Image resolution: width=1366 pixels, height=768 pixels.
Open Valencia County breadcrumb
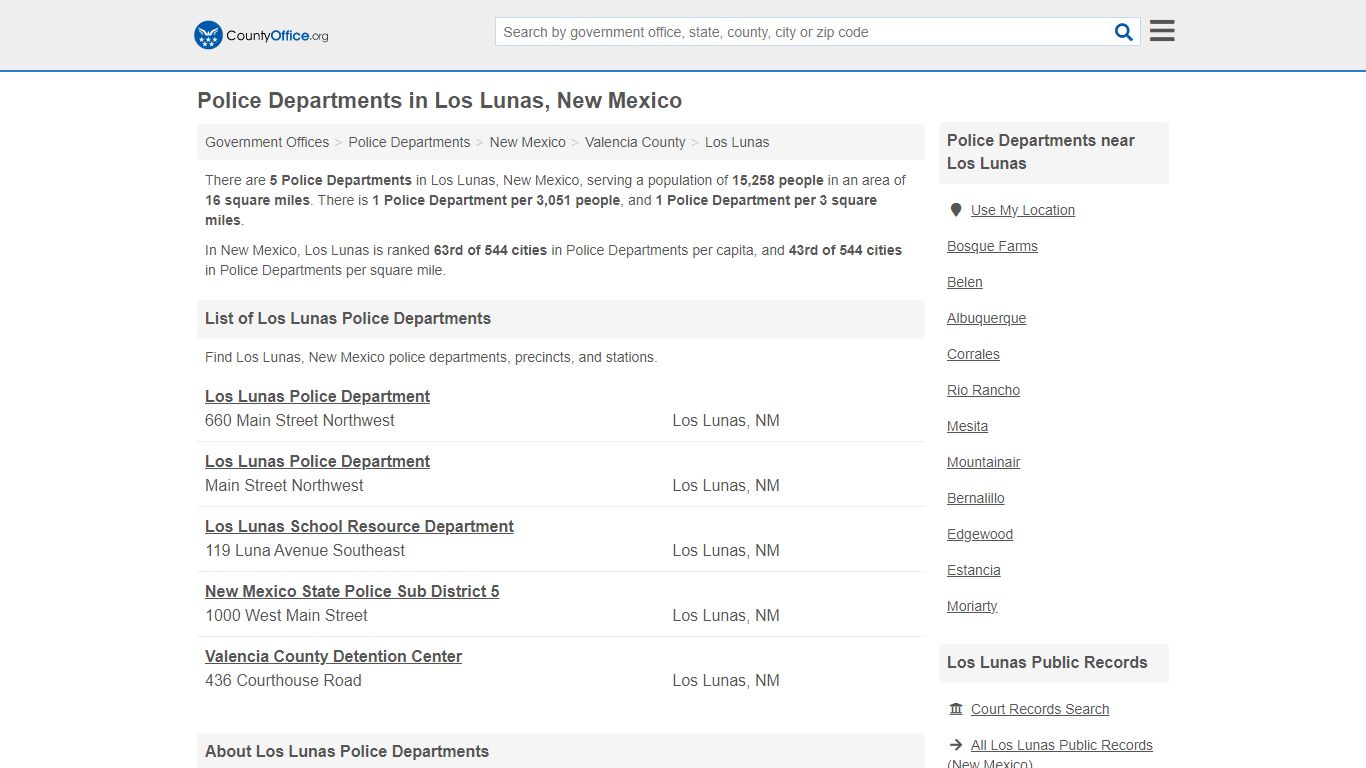pyautogui.click(x=635, y=142)
